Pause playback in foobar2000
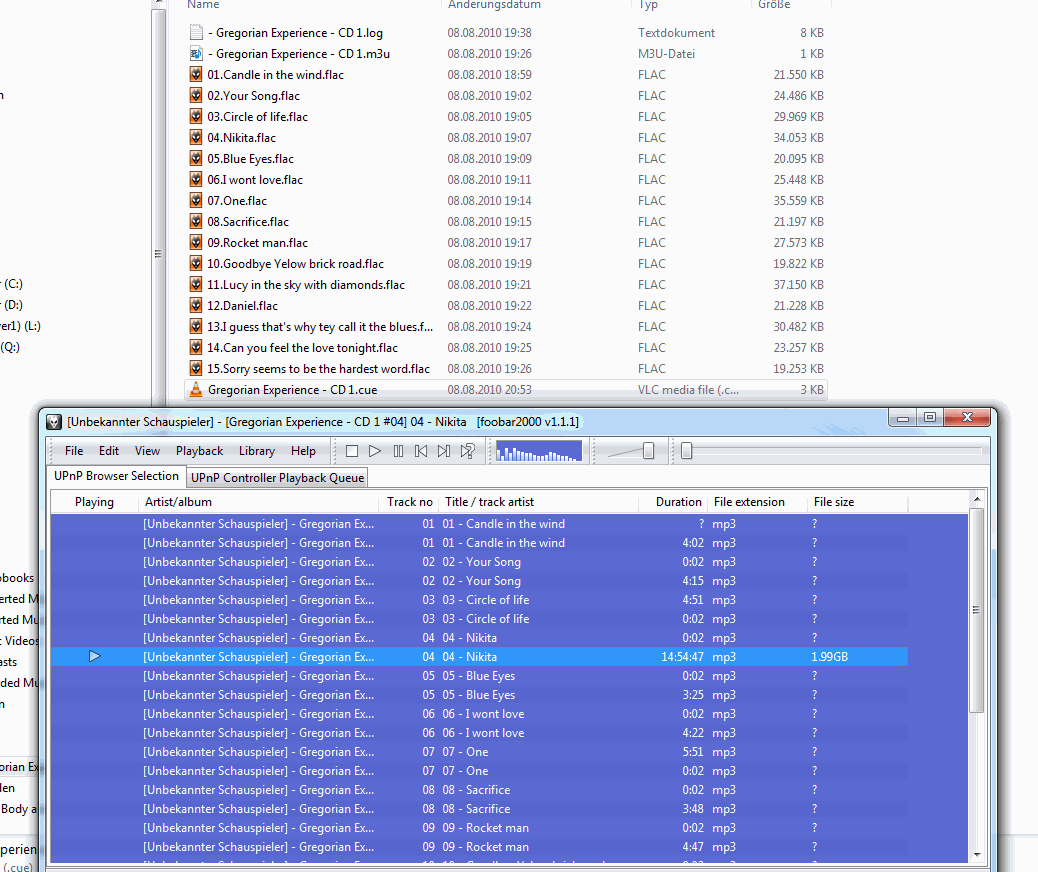The width and height of the screenshot is (1038, 872). pyautogui.click(x=398, y=451)
